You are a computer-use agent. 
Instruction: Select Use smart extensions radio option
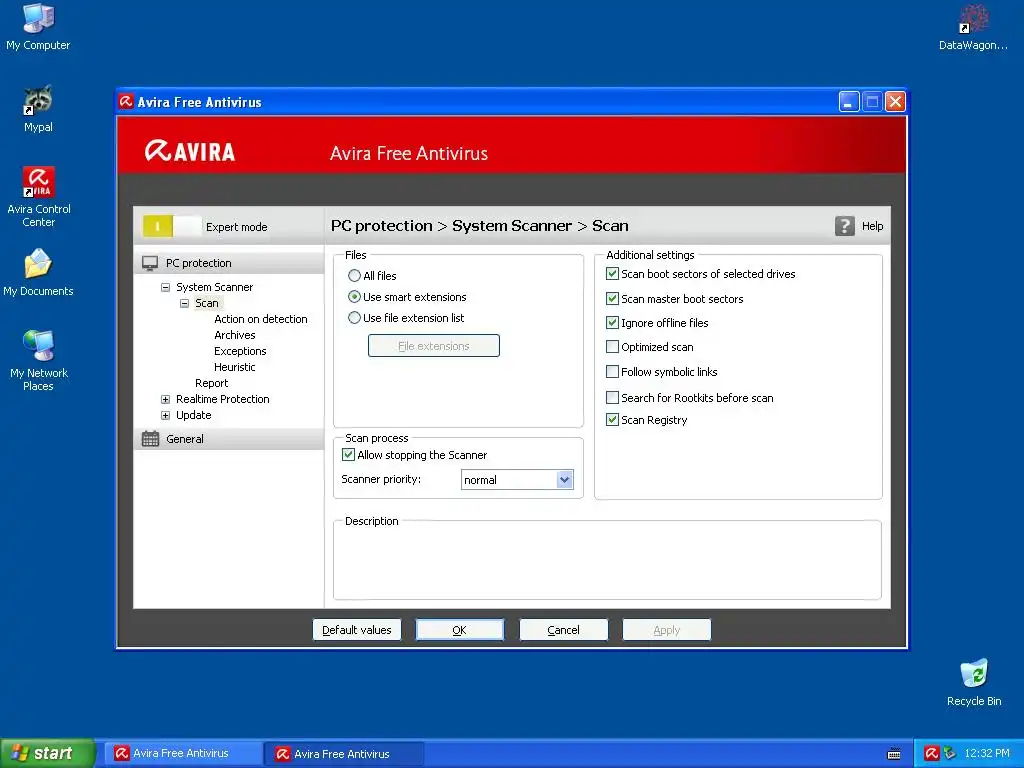coord(354,296)
